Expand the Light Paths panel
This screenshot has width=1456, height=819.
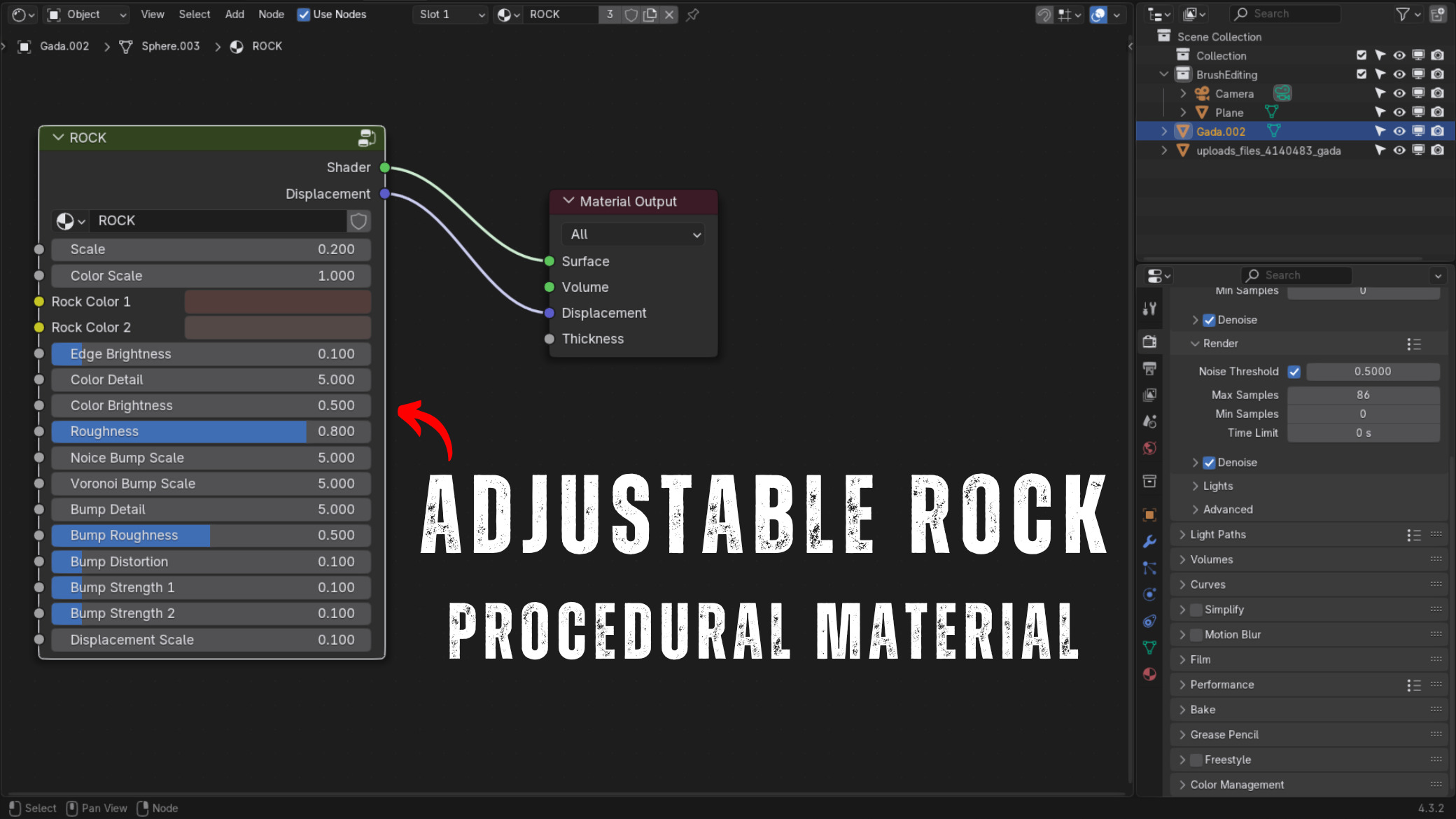[x=1217, y=534]
